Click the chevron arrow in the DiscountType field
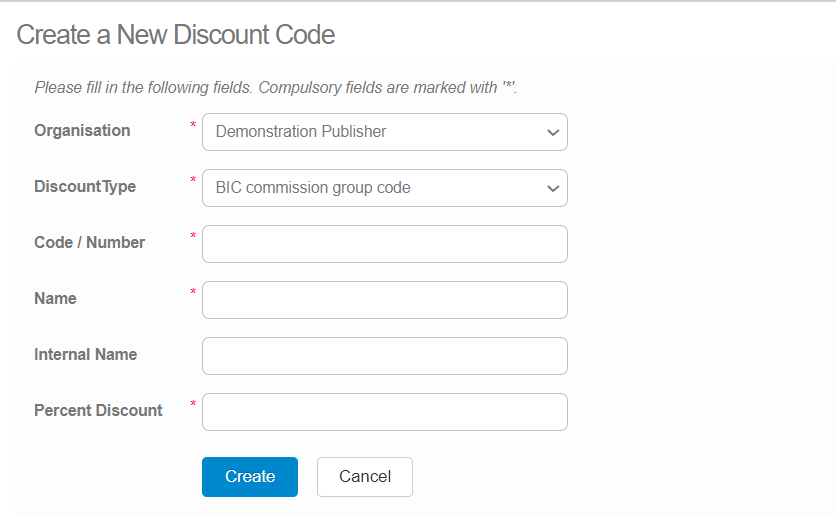836x516 pixels. tap(553, 188)
